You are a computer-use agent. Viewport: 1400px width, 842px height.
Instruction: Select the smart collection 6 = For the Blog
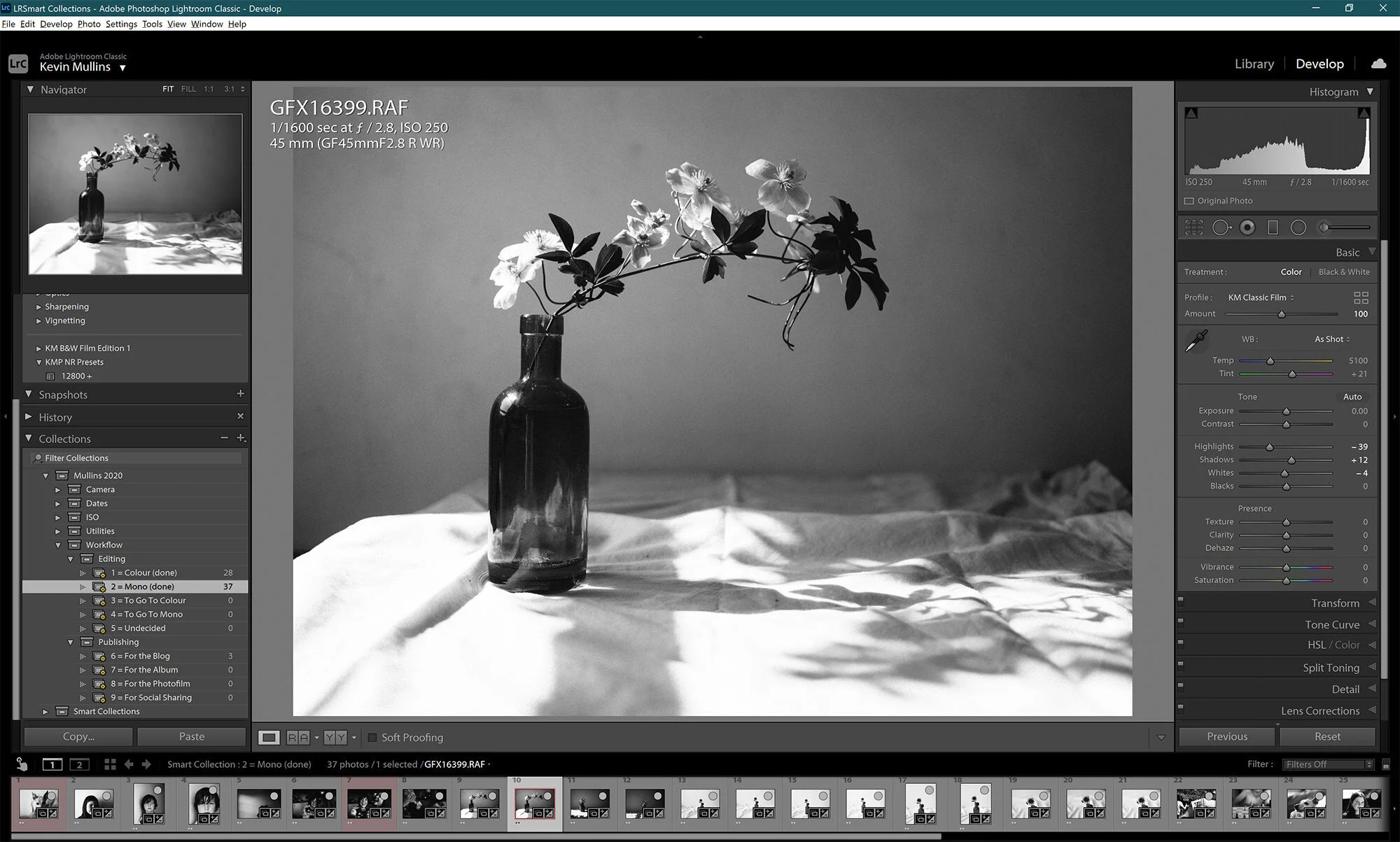click(141, 656)
